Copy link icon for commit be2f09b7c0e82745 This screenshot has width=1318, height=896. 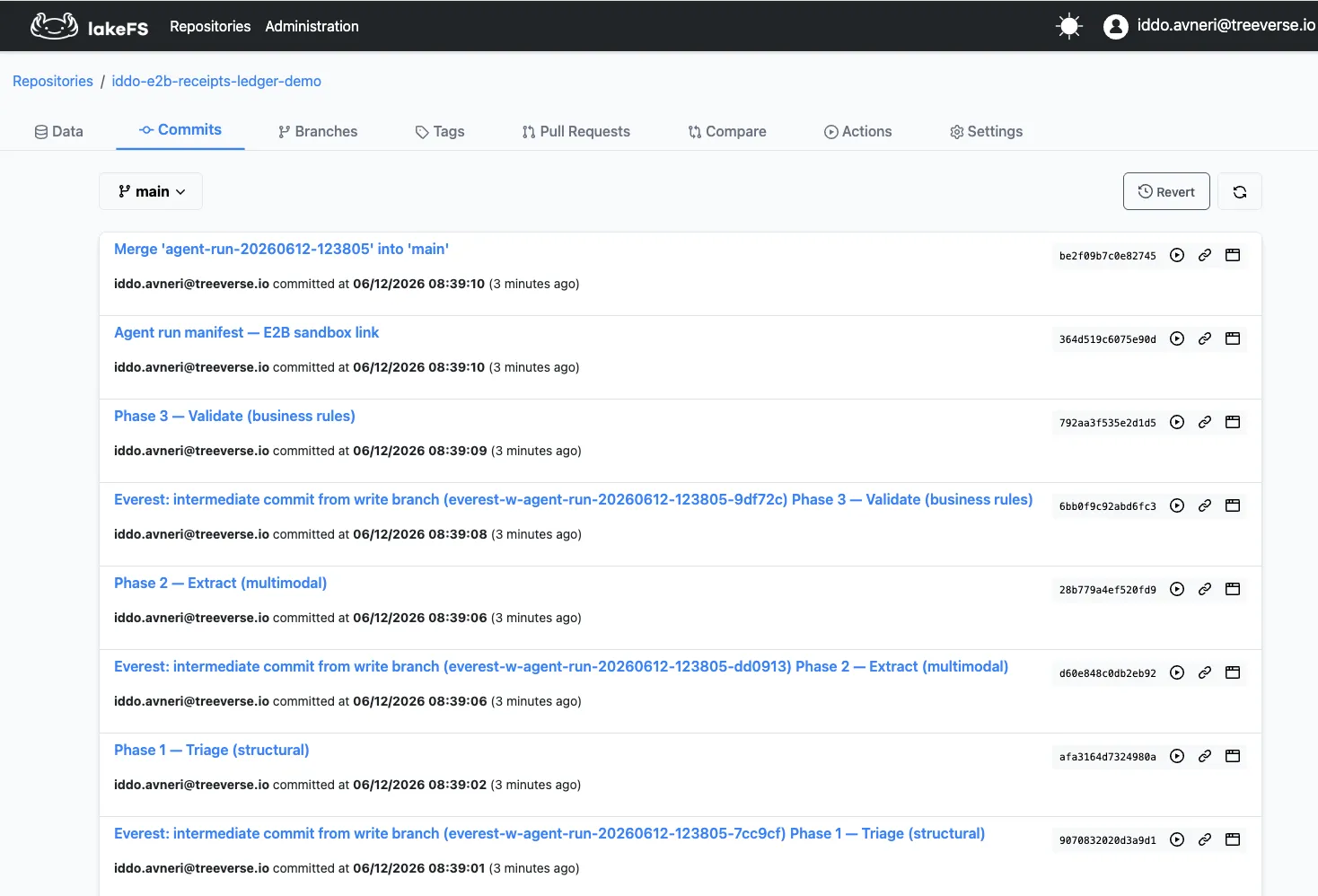point(1205,255)
